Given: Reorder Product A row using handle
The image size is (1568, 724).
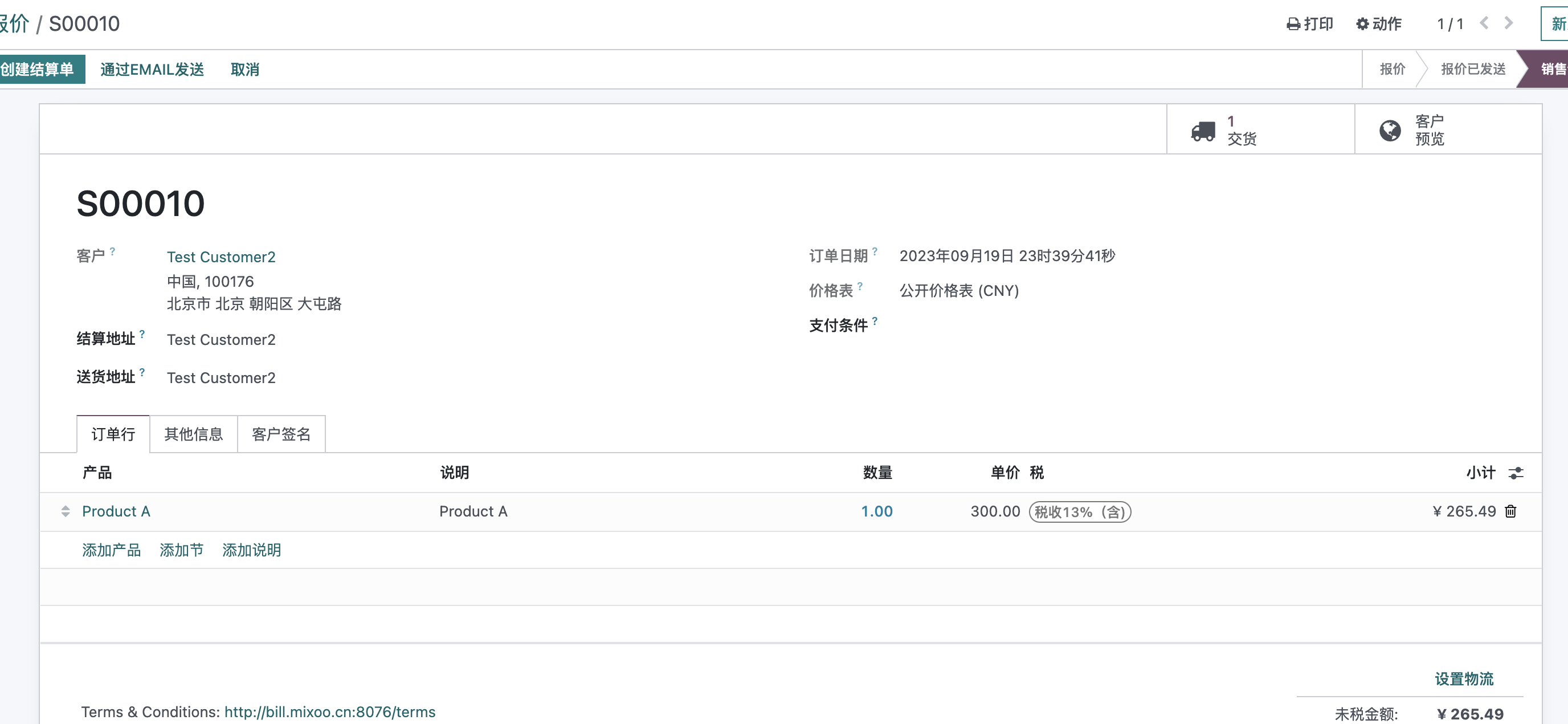Looking at the screenshot, I should pyautogui.click(x=66, y=511).
